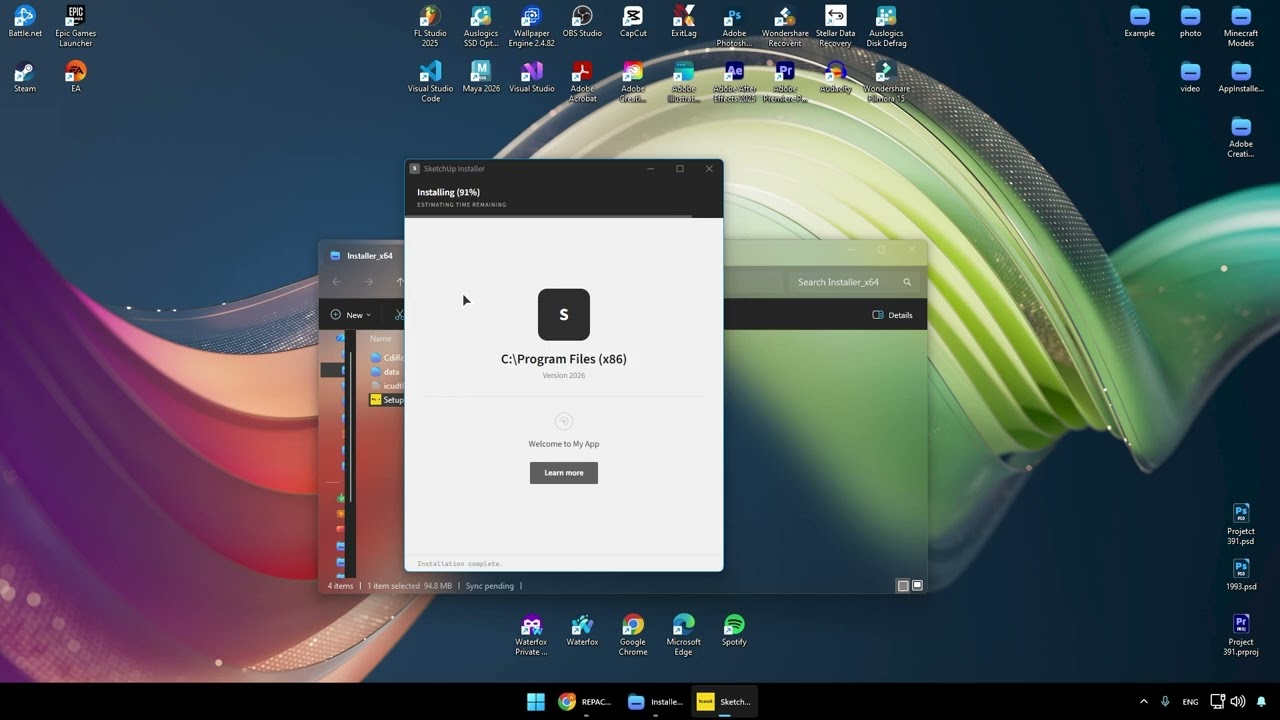This screenshot has width=1280, height=720.
Task: Open the notifications bell
Action: tap(1261, 702)
